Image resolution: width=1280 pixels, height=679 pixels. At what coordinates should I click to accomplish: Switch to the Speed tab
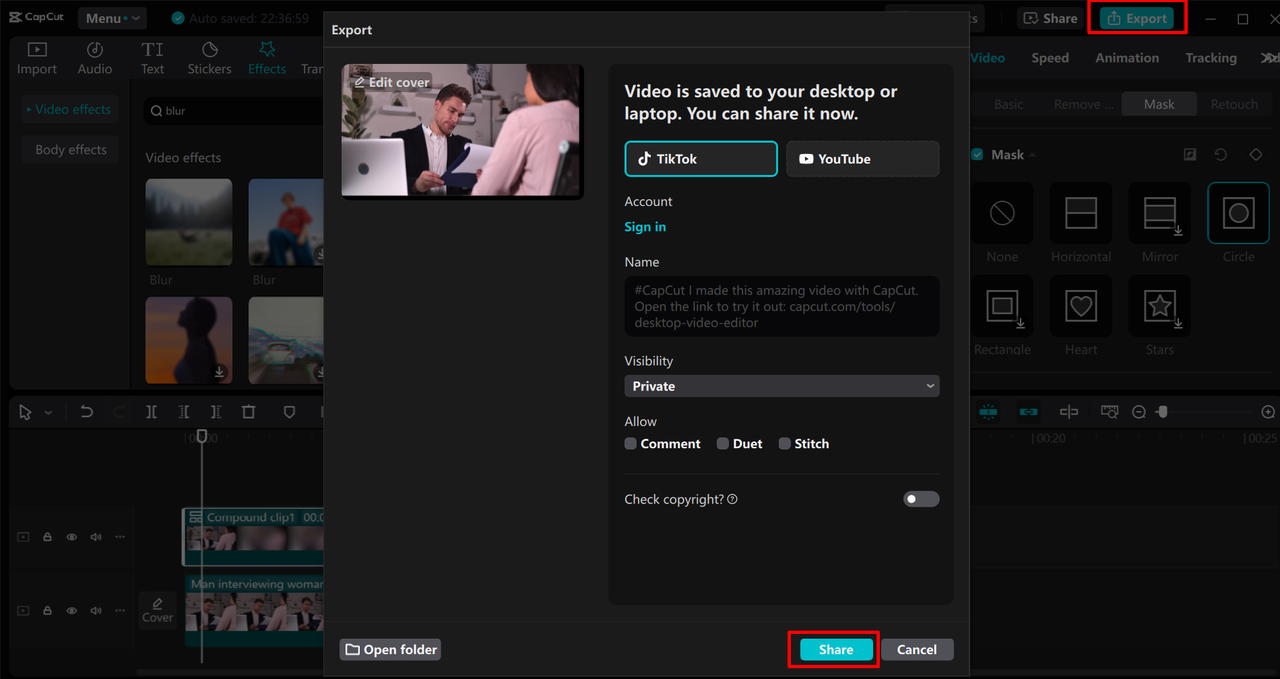tap(1050, 58)
